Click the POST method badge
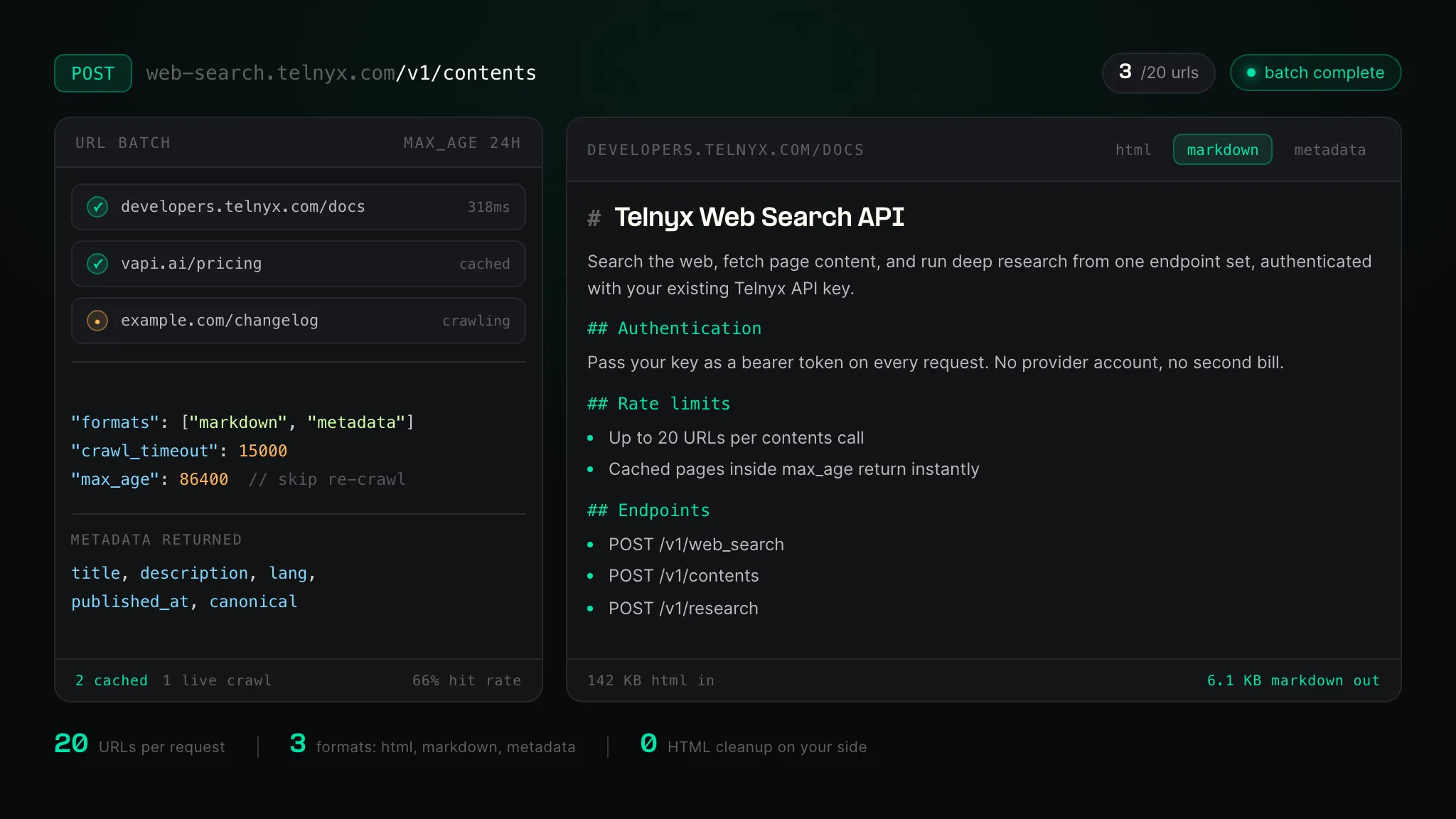 tap(93, 73)
